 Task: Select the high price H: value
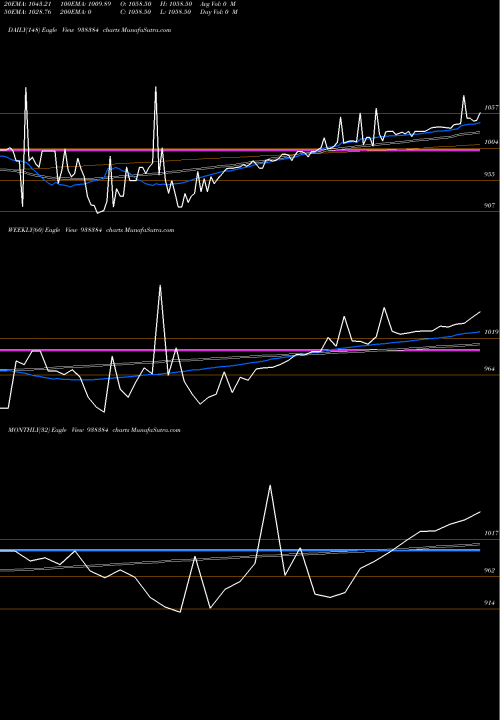[176, 4]
